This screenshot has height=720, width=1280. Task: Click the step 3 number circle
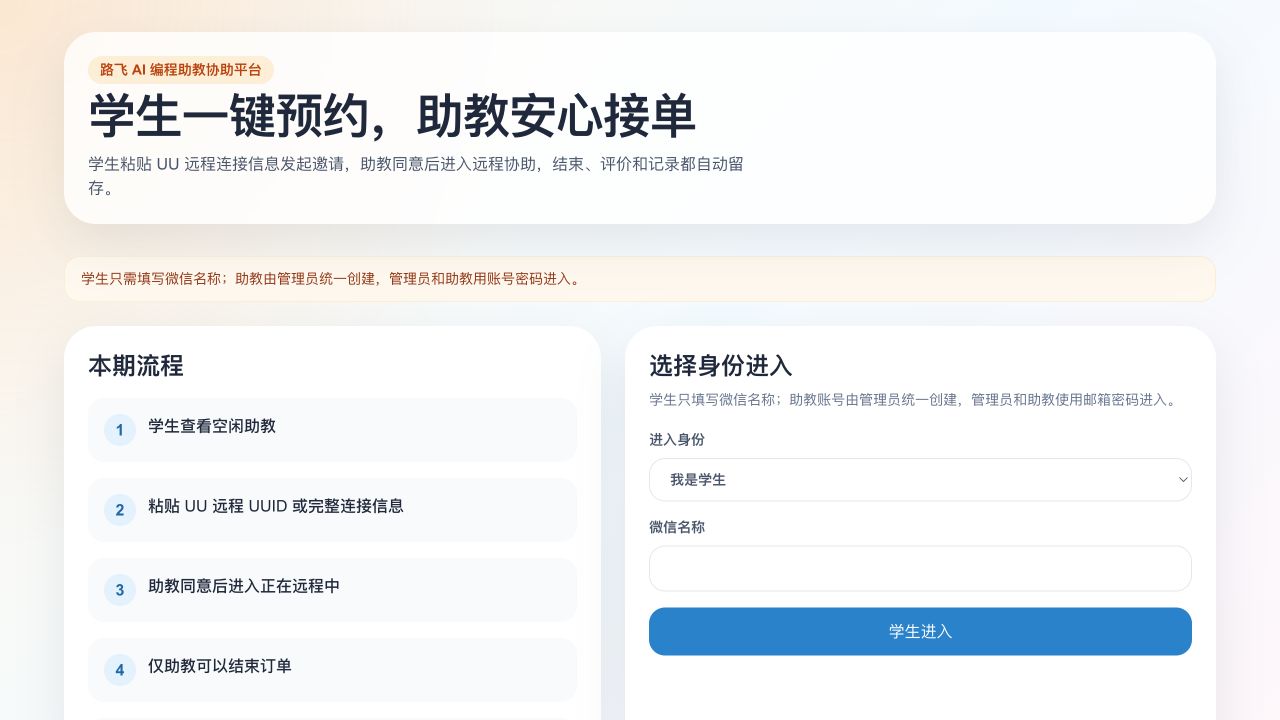tap(120, 590)
